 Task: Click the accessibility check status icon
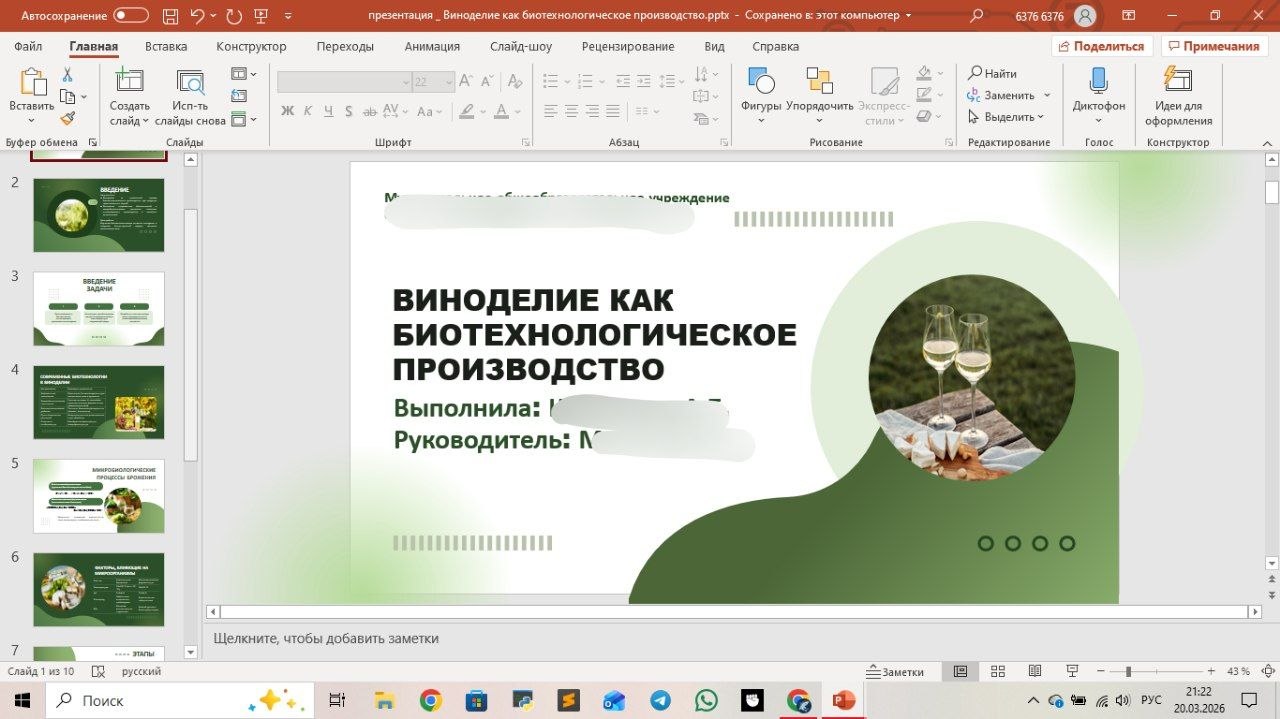(98, 672)
